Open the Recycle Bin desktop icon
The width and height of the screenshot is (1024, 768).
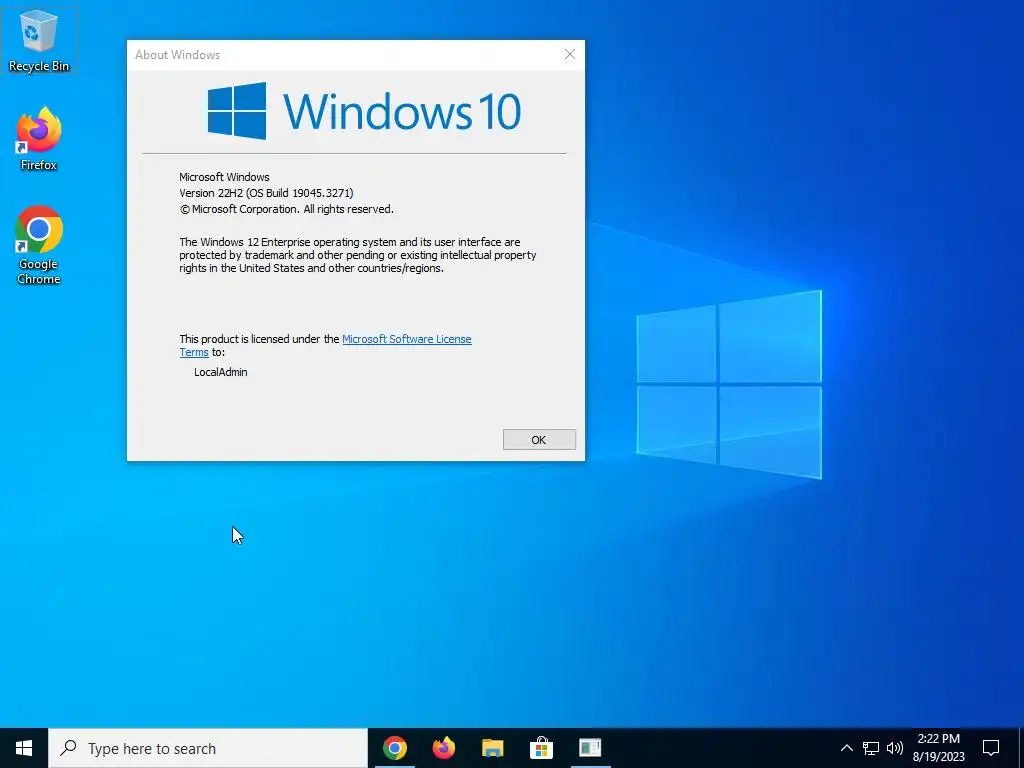(x=39, y=40)
